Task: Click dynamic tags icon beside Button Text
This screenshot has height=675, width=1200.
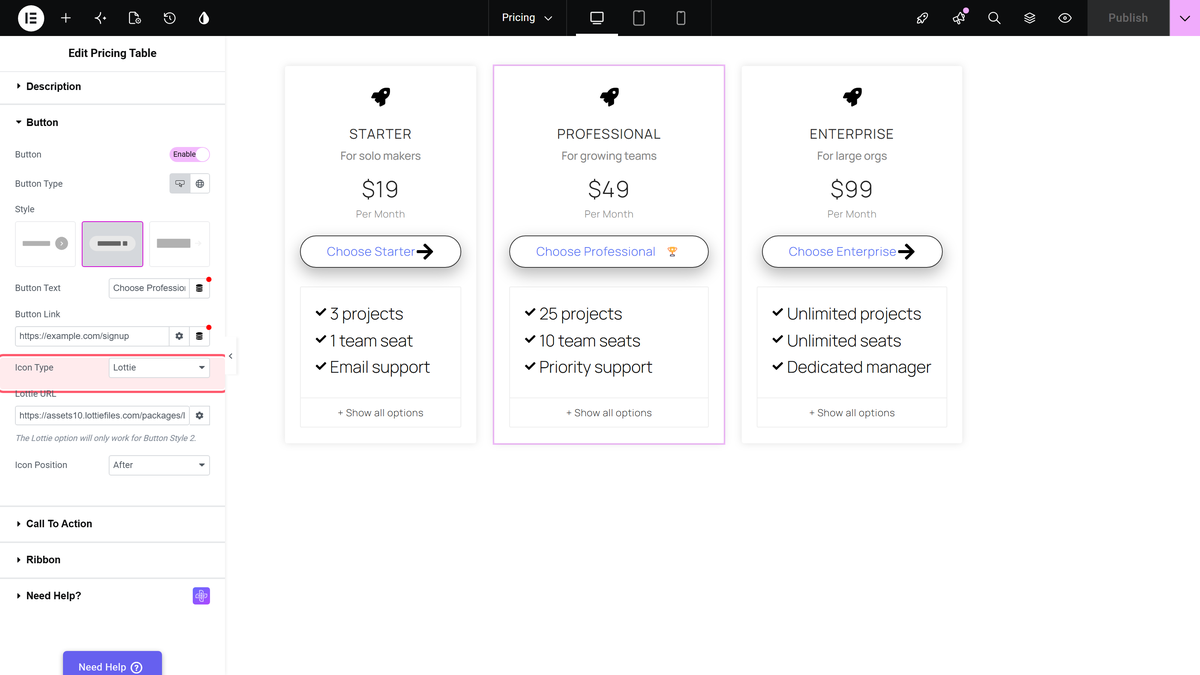Action: point(199,288)
